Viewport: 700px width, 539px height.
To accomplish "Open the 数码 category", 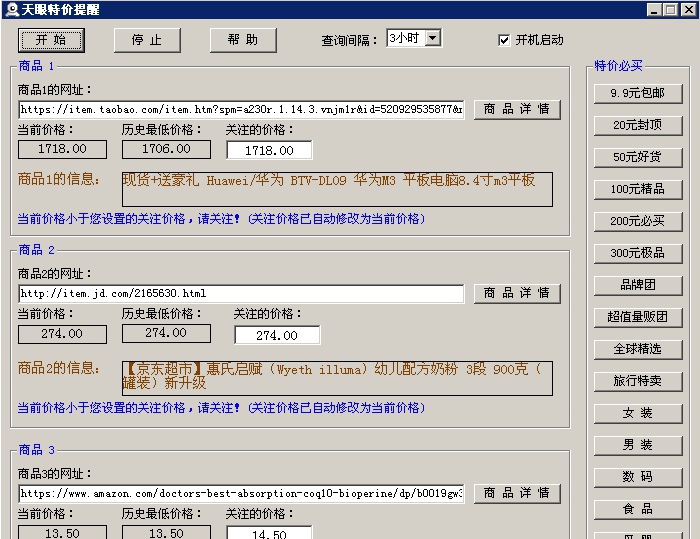I will [x=638, y=477].
